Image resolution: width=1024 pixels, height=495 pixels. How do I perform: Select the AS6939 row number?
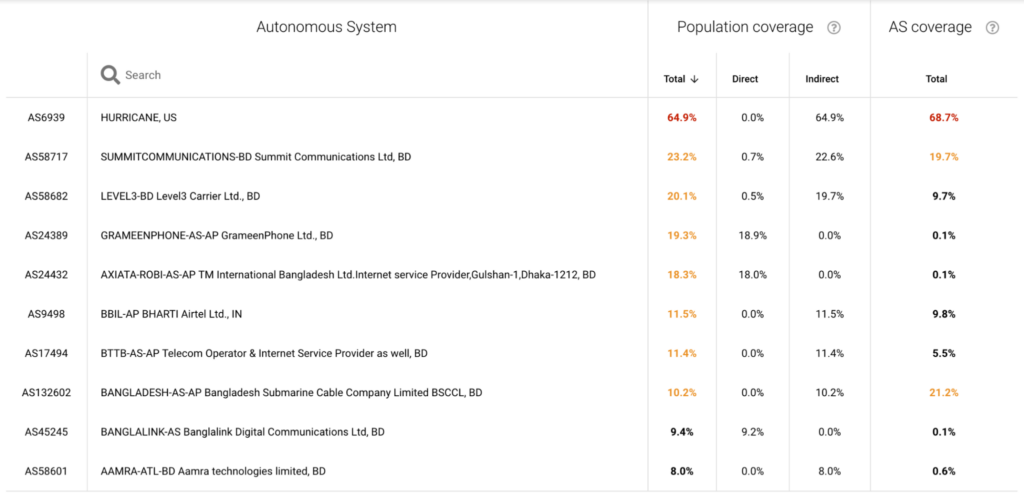[46, 118]
